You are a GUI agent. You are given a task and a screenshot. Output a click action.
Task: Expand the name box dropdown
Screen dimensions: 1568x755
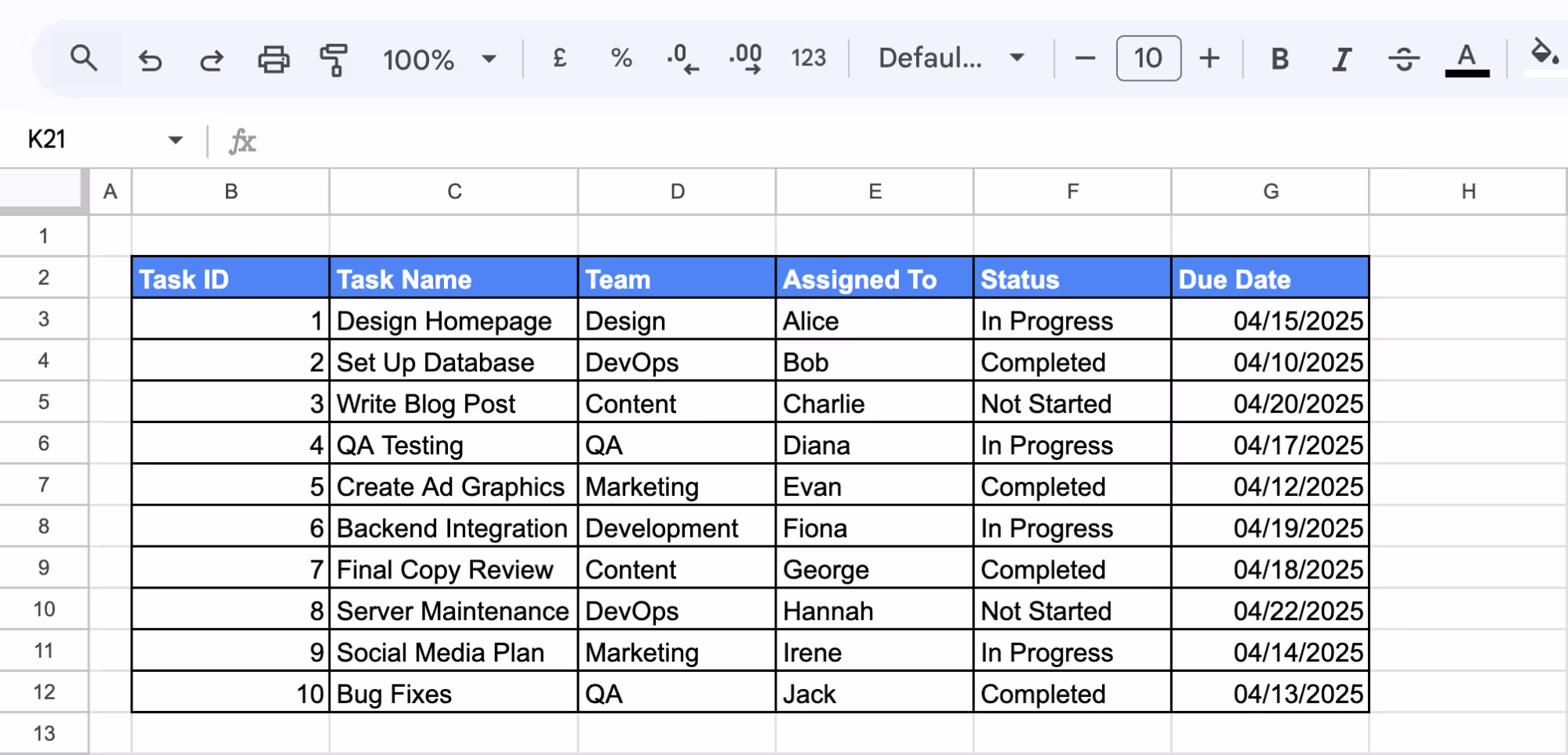coord(175,139)
